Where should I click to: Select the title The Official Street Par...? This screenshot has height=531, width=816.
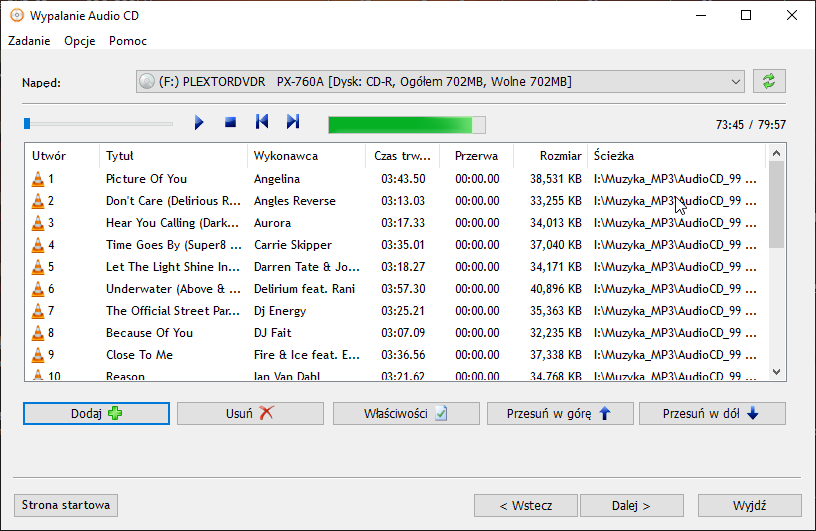(x=173, y=311)
